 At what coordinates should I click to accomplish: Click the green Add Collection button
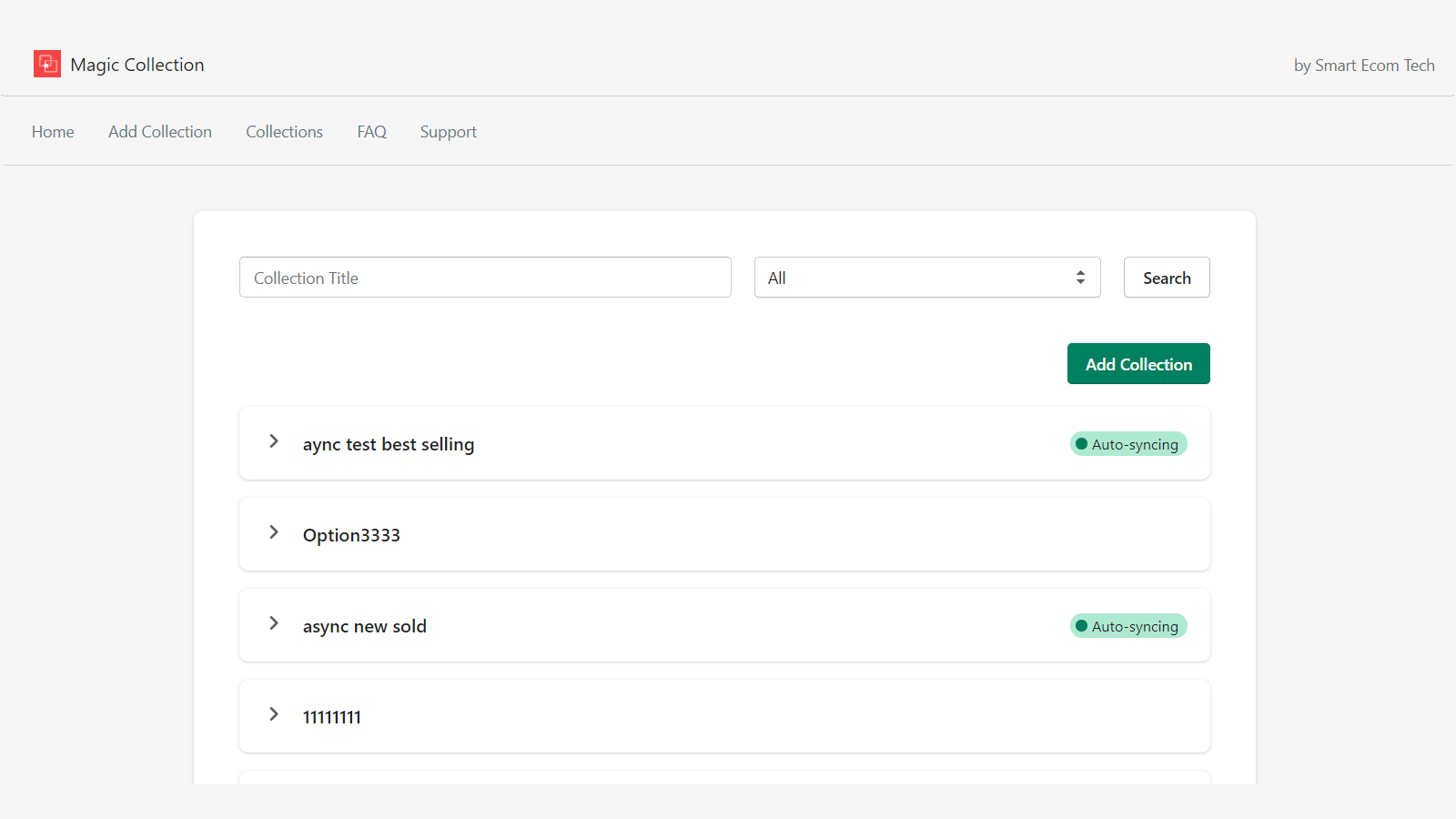pos(1137,364)
